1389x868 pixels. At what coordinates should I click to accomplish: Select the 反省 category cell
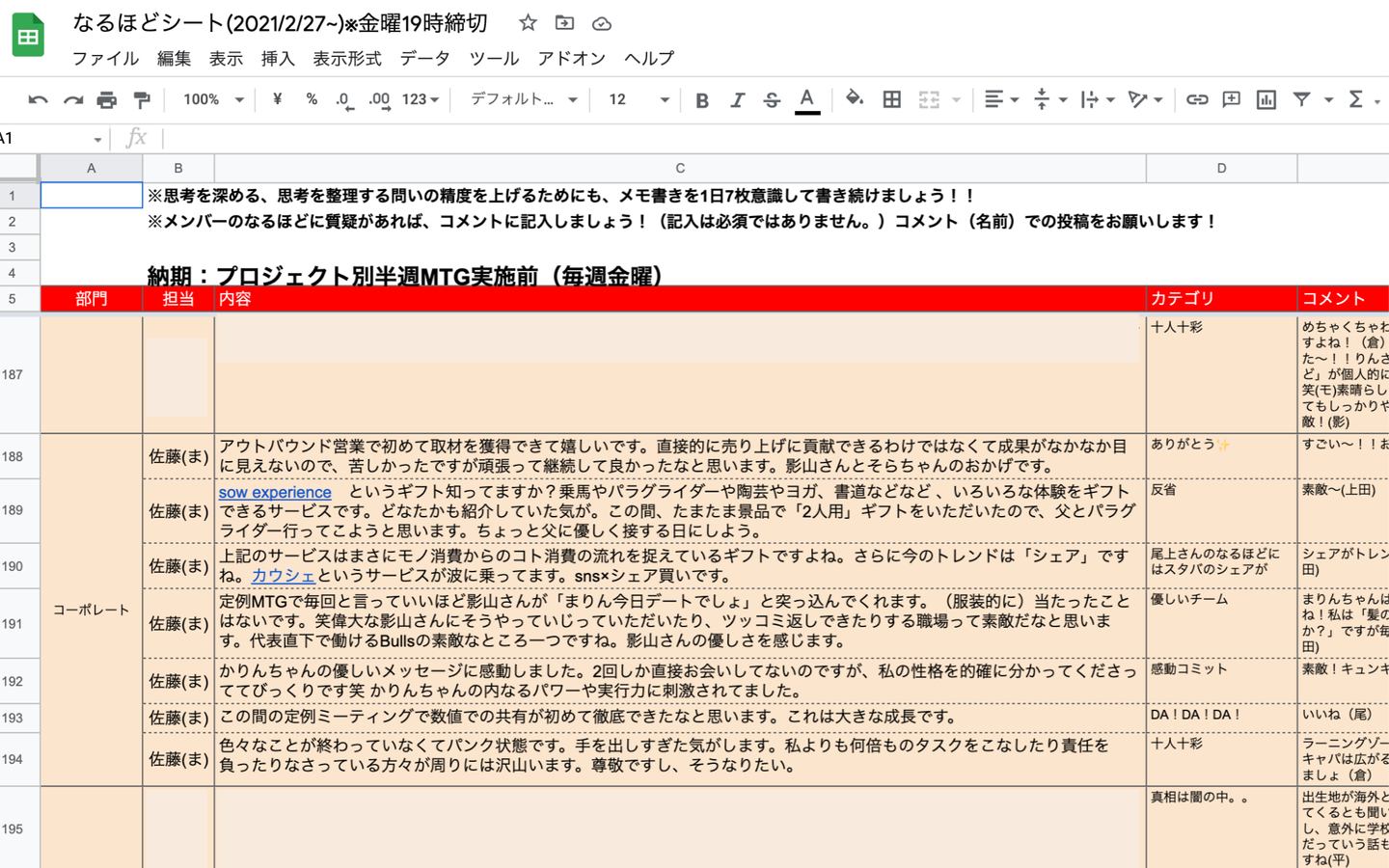[x=1221, y=511]
